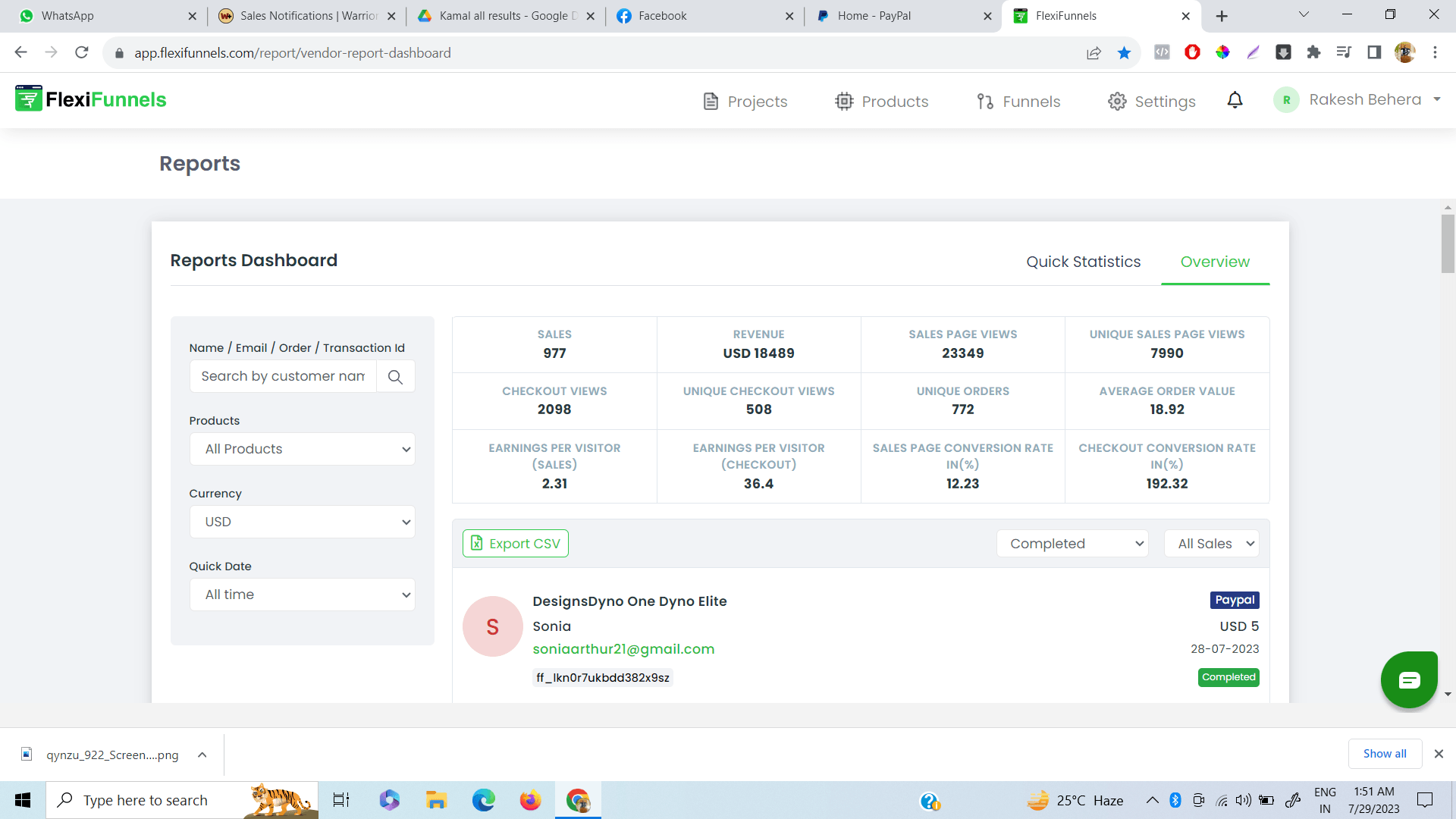Screen dimensions: 1456x819
Task: Click the customer name search field
Action: [x=283, y=377]
